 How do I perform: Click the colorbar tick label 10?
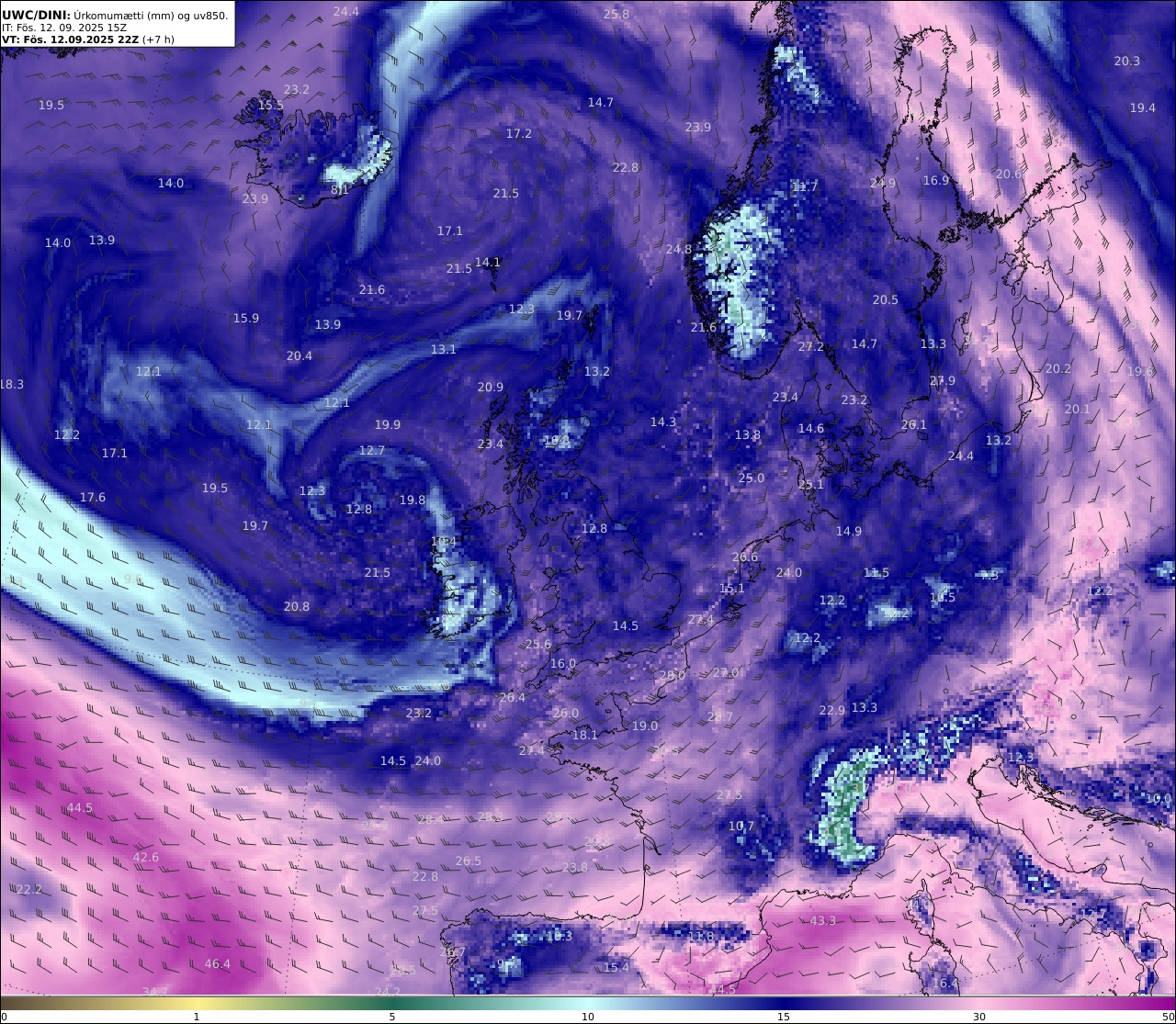pyautogui.click(x=588, y=1017)
